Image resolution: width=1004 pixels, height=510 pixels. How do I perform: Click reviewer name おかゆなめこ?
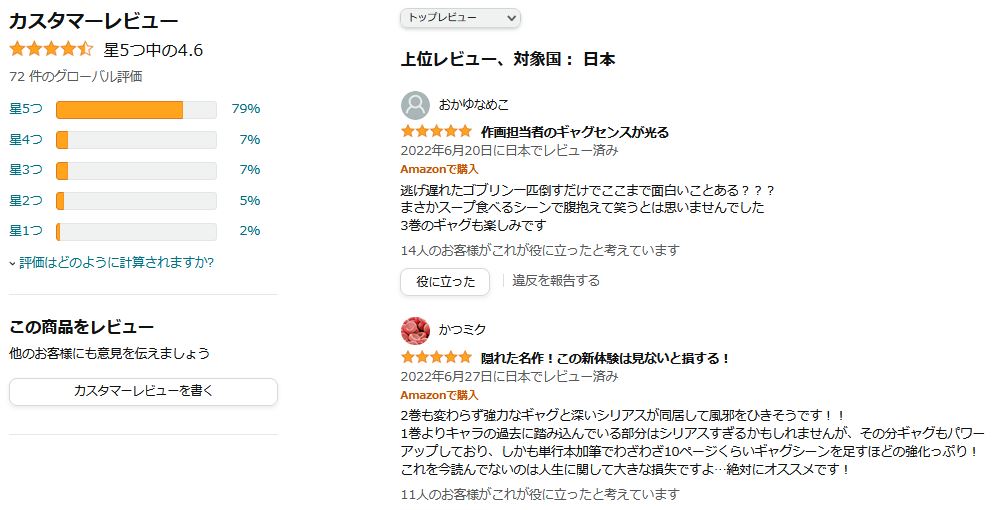click(474, 104)
